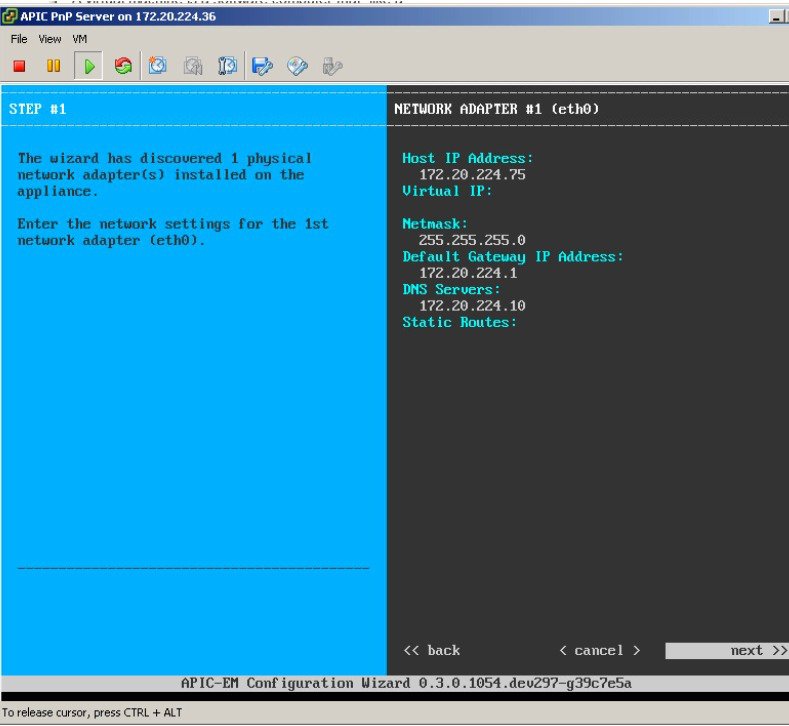Click the STEP #1 heading
Screen dimensions: 789x726
38,109
